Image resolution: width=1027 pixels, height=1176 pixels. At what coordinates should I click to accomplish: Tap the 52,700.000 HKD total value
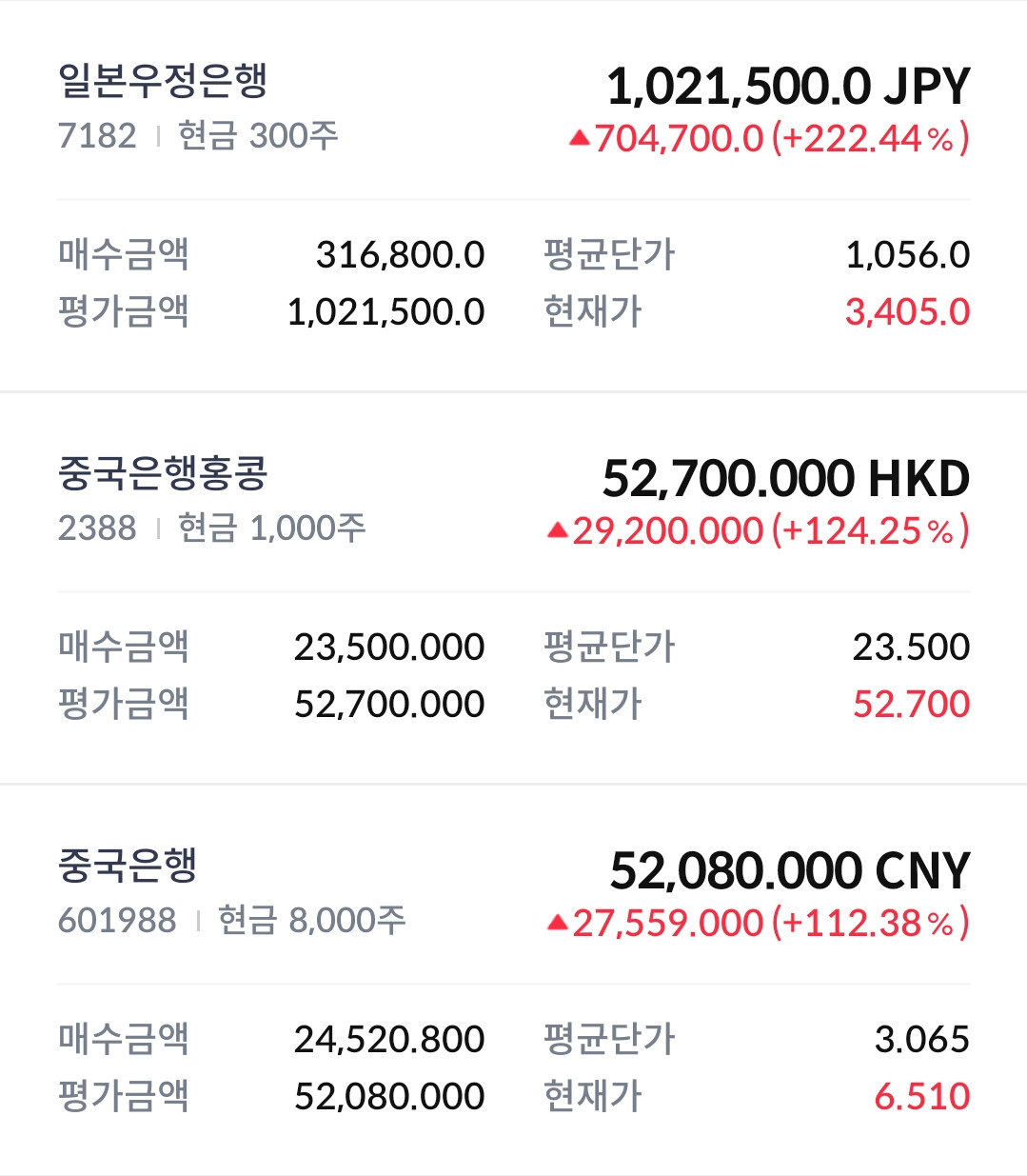(x=786, y=479)
